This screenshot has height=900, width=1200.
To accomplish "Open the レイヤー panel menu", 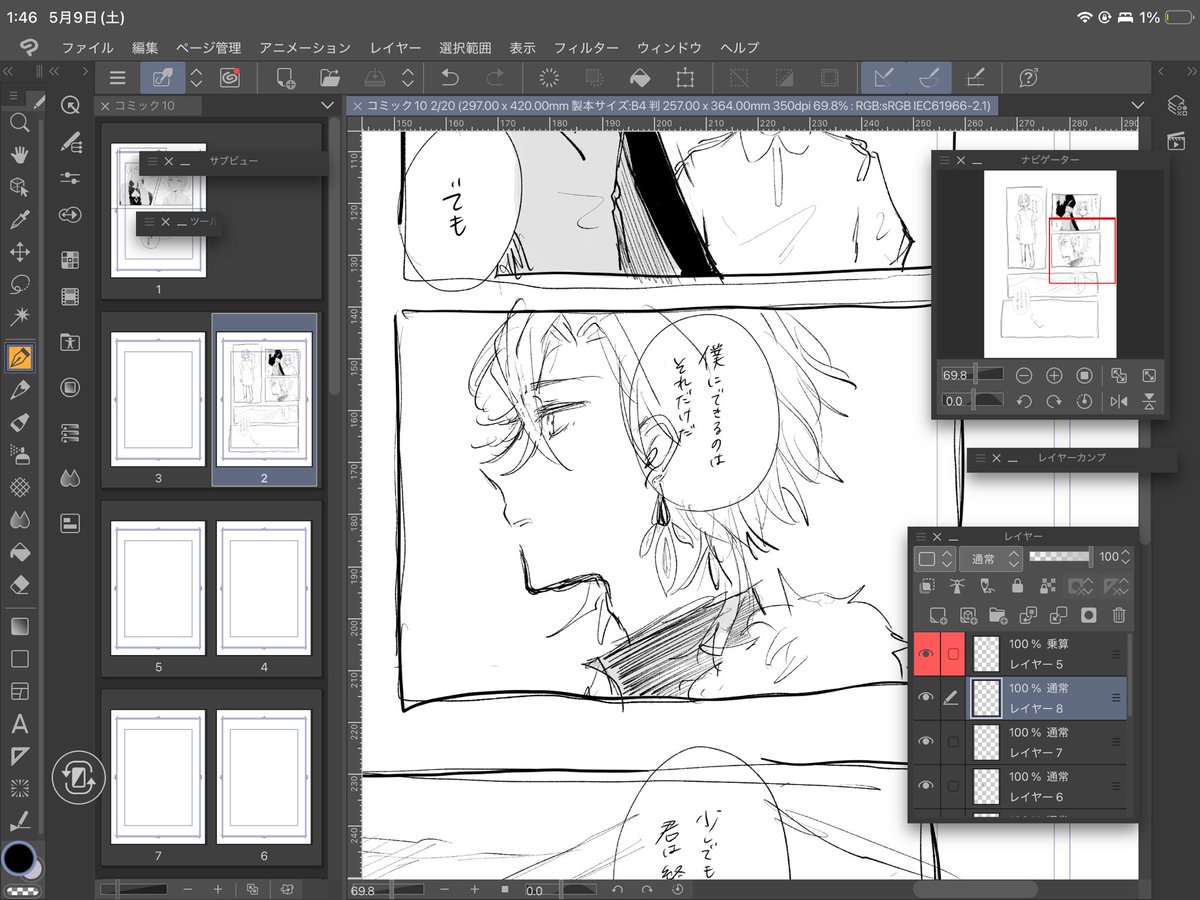I will coord(923,537).
